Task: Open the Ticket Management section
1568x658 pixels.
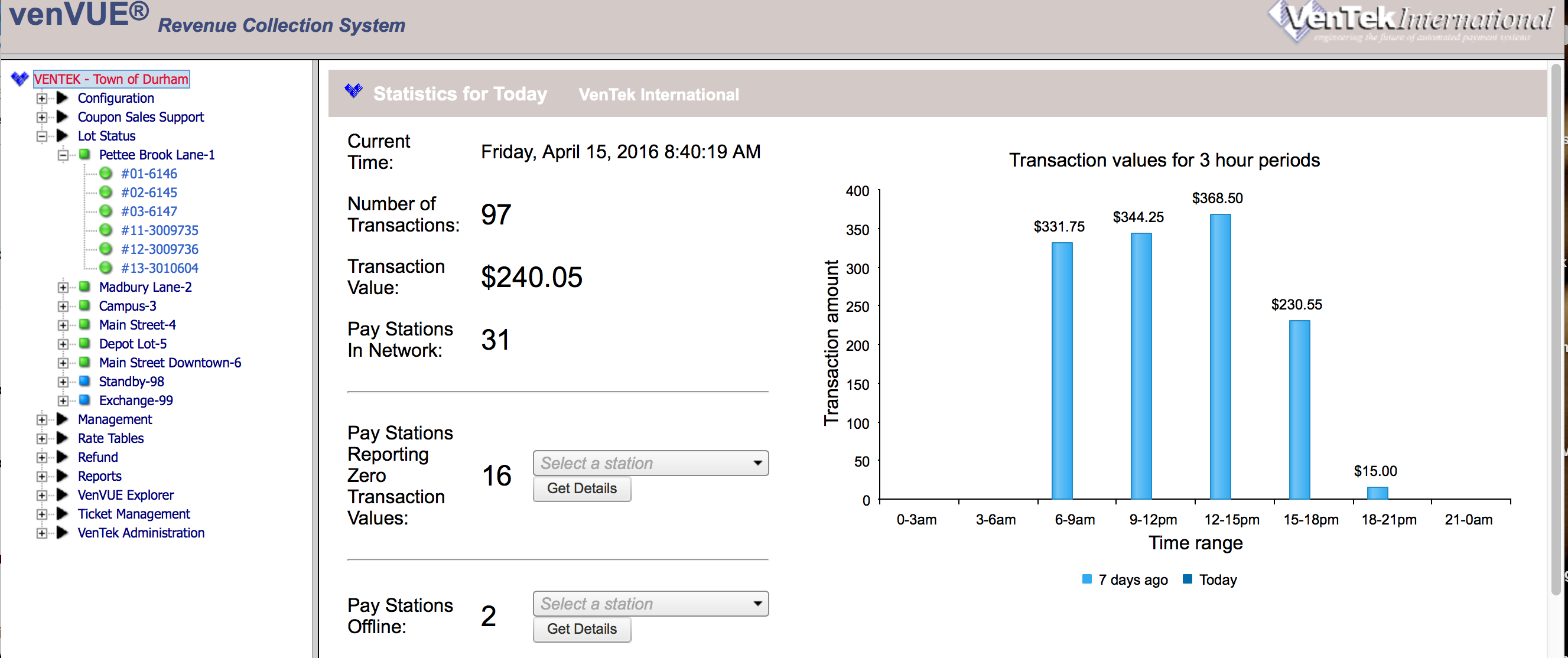Action: click(x=134, y=513)
